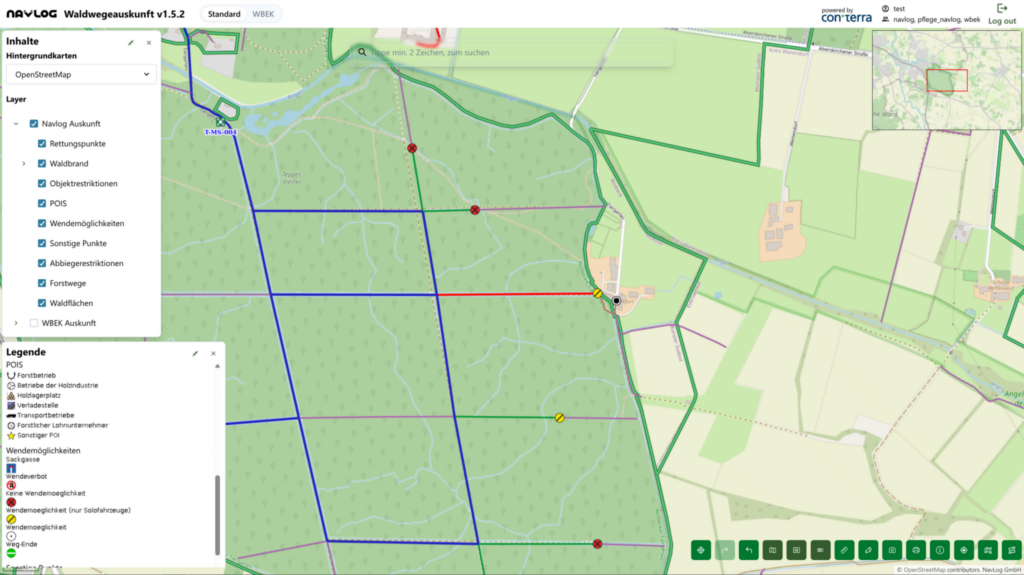Click the locate-me target button
Screen dimensions: 1024x575
click(x=964, y=550)
